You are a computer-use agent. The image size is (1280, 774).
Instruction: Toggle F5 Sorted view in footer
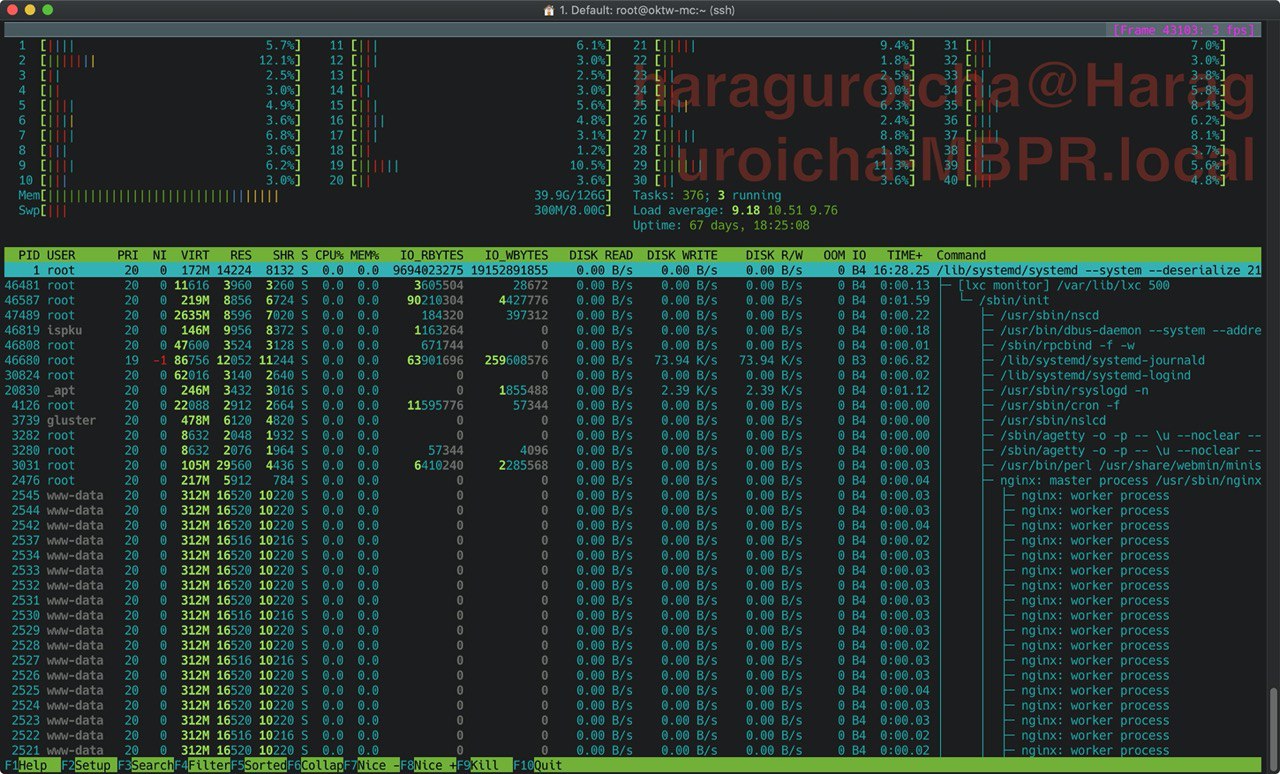[259, 766]
